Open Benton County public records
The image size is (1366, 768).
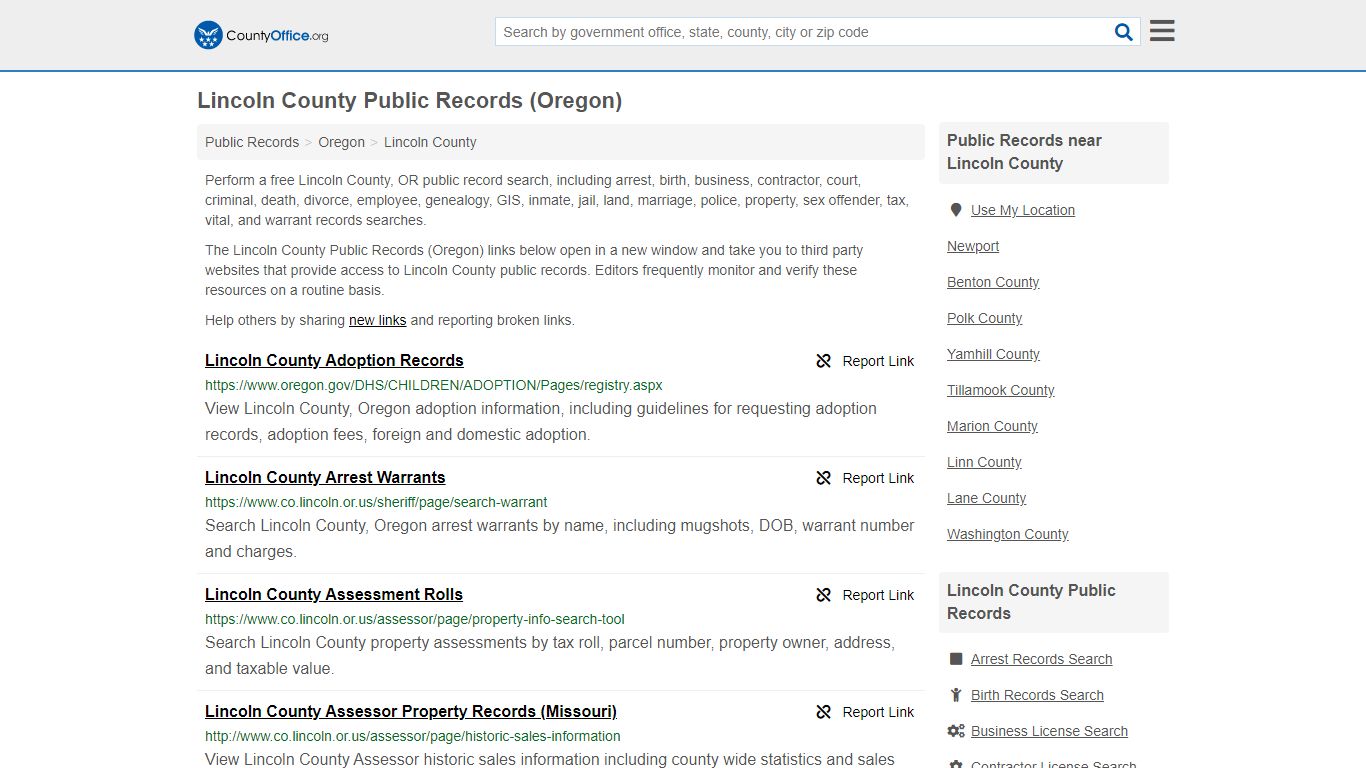[993, 282]
